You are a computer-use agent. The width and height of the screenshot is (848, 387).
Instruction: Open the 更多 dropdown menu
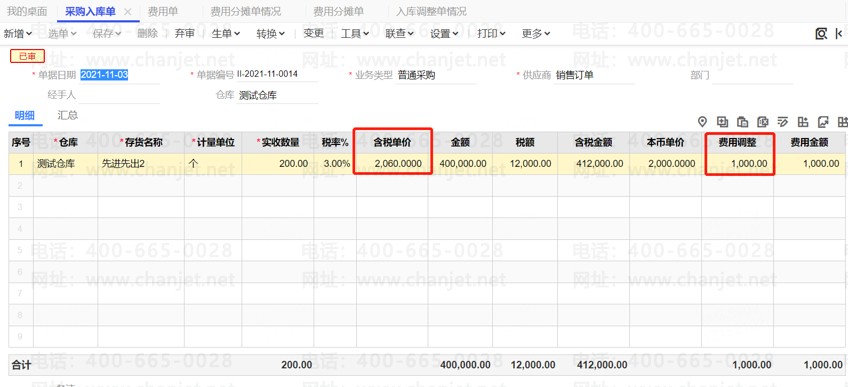click(536, 34)
